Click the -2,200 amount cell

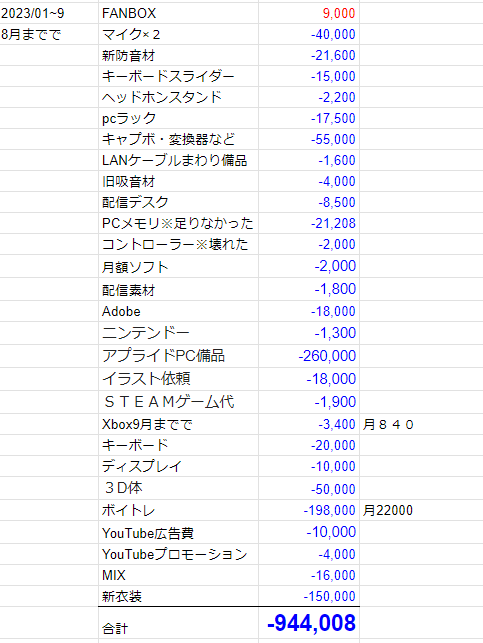pyautogui.click(x=309, y=97)
